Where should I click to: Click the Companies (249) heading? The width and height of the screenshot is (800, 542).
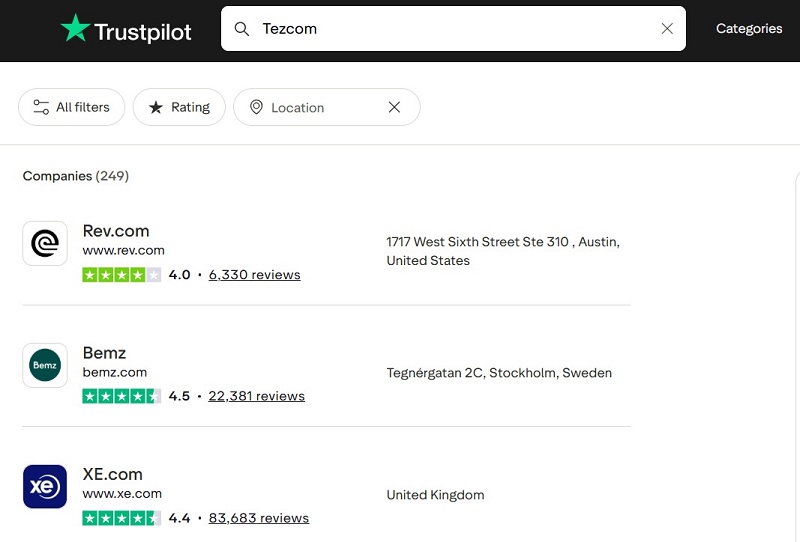(76, 176)
